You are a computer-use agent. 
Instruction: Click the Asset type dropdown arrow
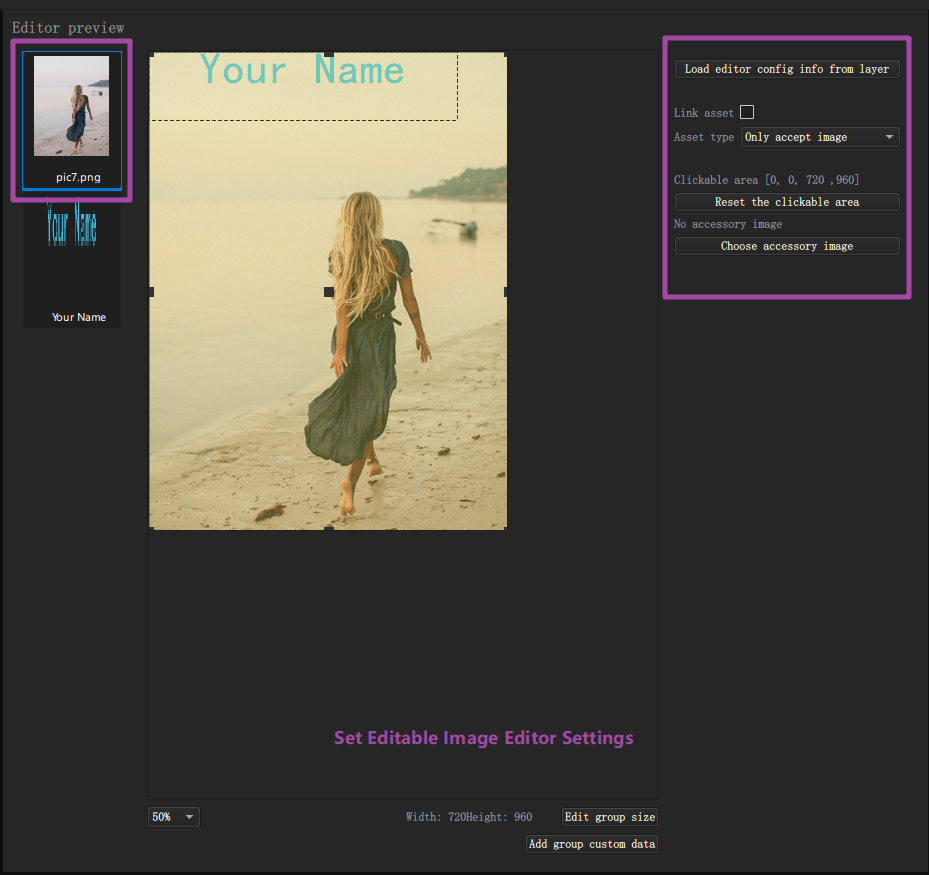coord(889,137)
